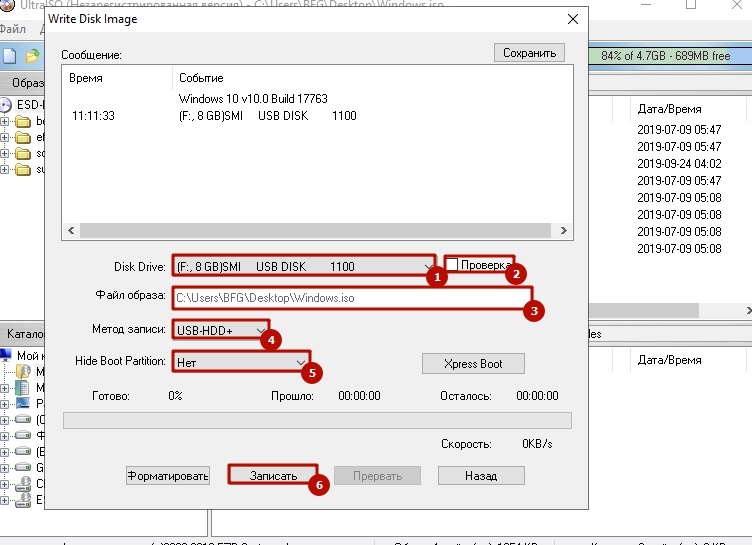Close the Write Disk Image dialog
The height and width of the screenshot is (545, 752).
573,19
